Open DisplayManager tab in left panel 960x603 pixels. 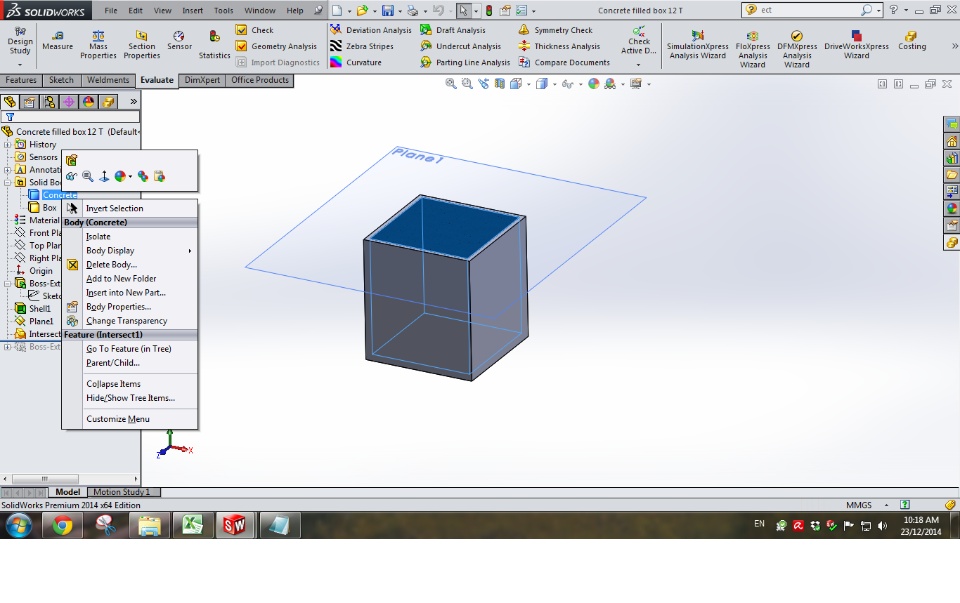(x=88, y=102)
